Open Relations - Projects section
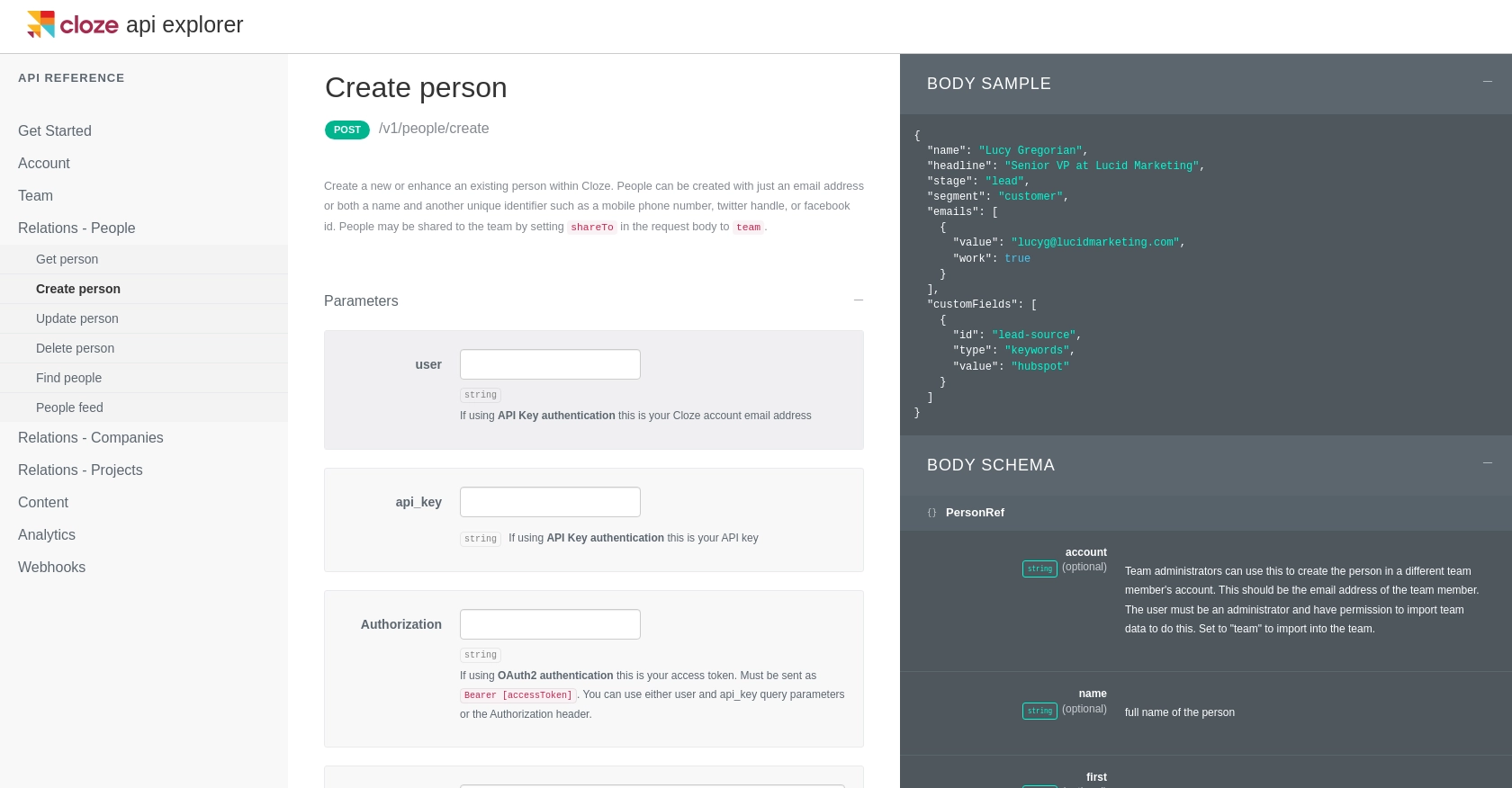Viewport: 1512px width, 788px height. coord(80,470)
